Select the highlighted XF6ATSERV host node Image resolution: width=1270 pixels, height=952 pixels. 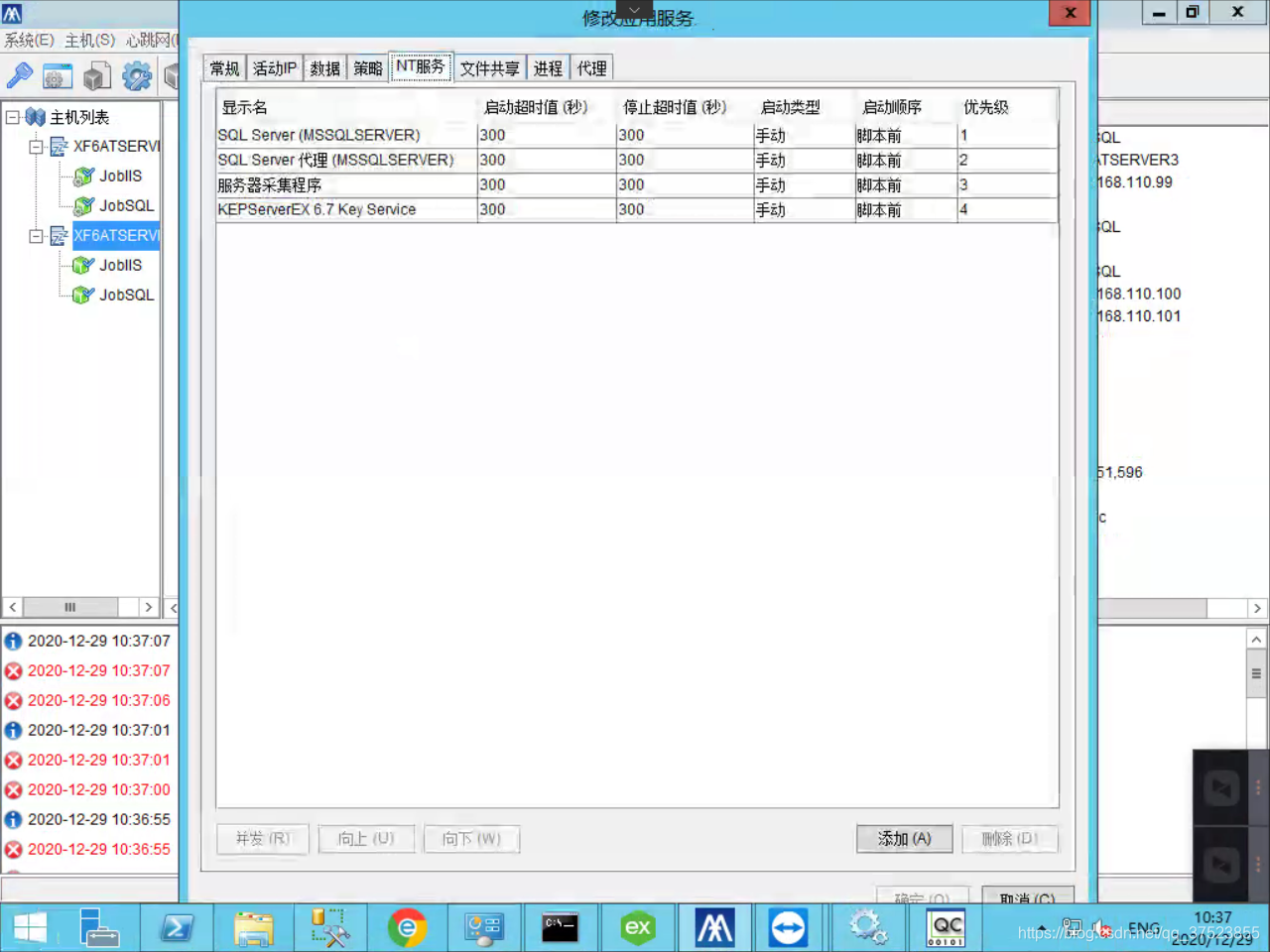[116, 235]
